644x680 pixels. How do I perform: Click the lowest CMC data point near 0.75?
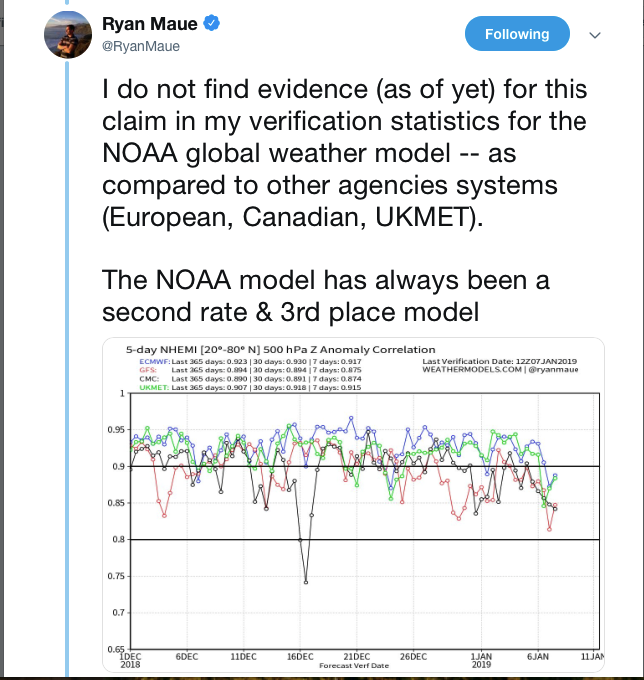click(x=306, y=582)
